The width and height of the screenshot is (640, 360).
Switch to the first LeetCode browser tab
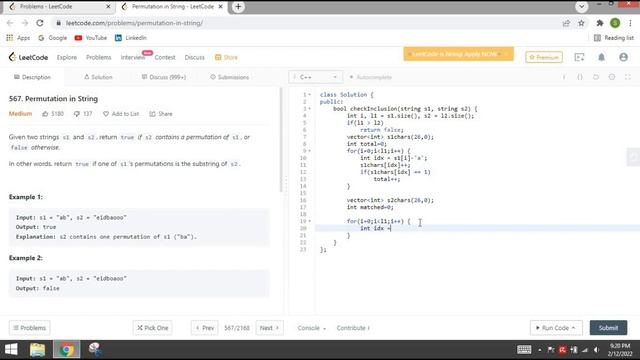click(60, 7)
